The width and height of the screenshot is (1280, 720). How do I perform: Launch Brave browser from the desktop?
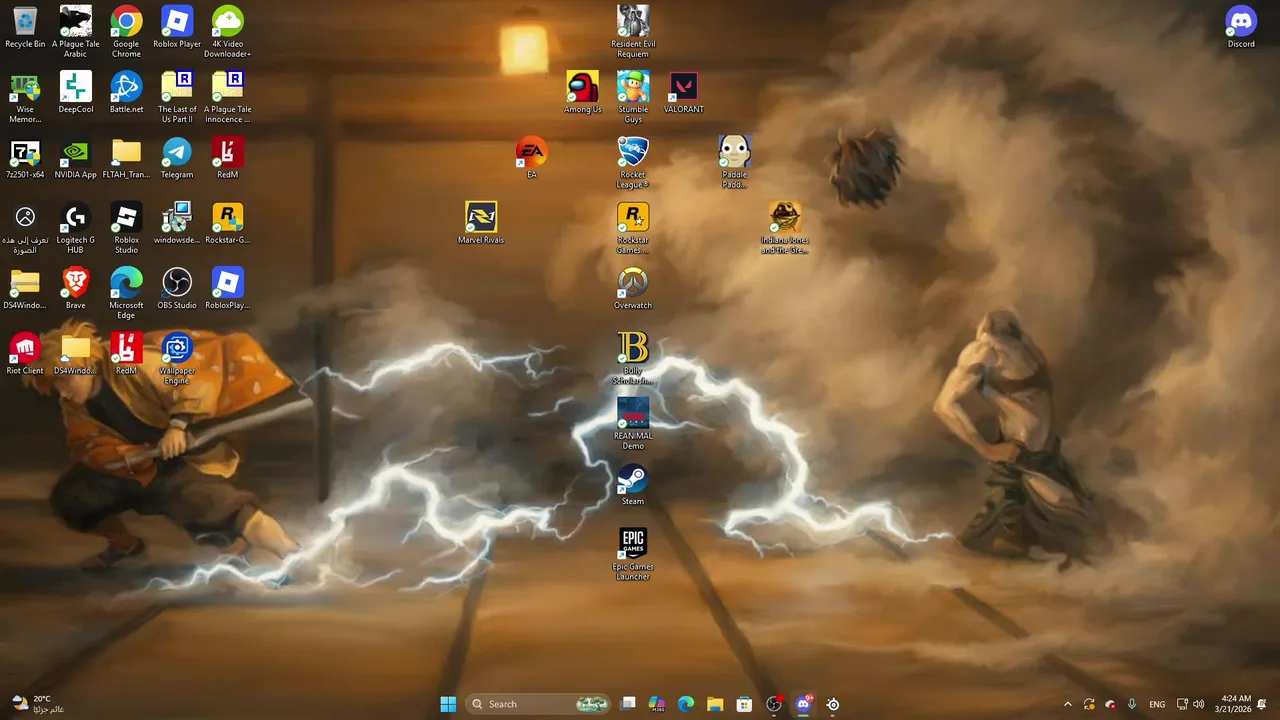tap(76, 289)
